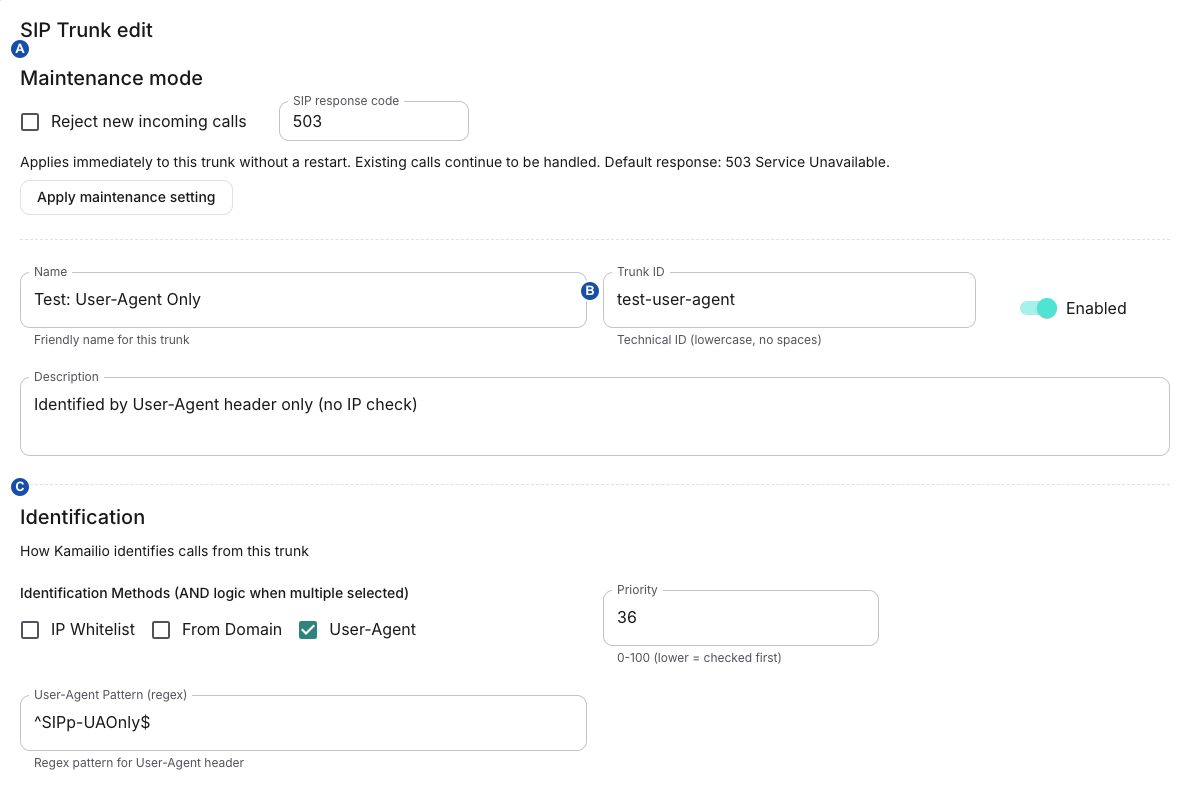Image resolution: width=1189 pixels, height=786 pixels.
Task: Click the Maintenance mode heading
Action: [x=111, y=78]
